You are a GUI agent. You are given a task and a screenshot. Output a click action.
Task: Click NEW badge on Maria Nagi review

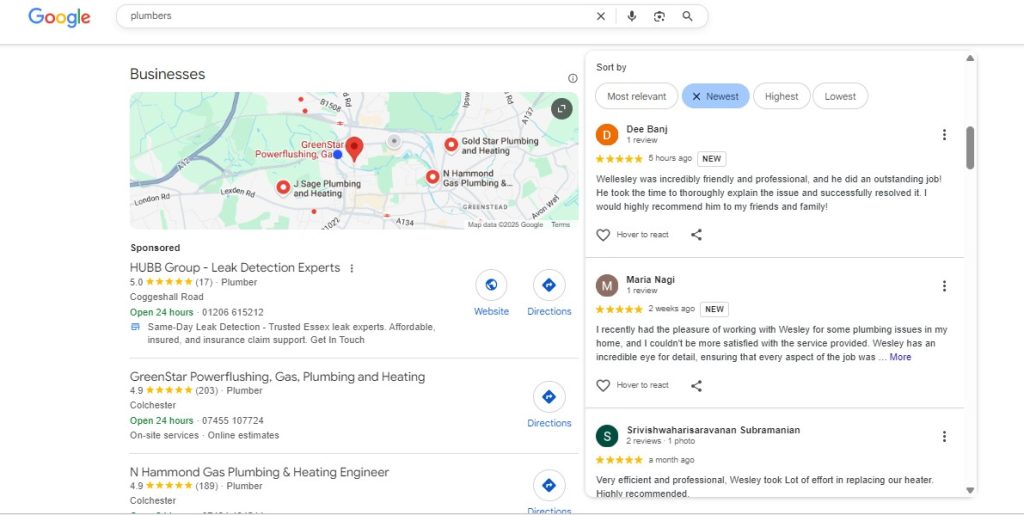(714, 309)
